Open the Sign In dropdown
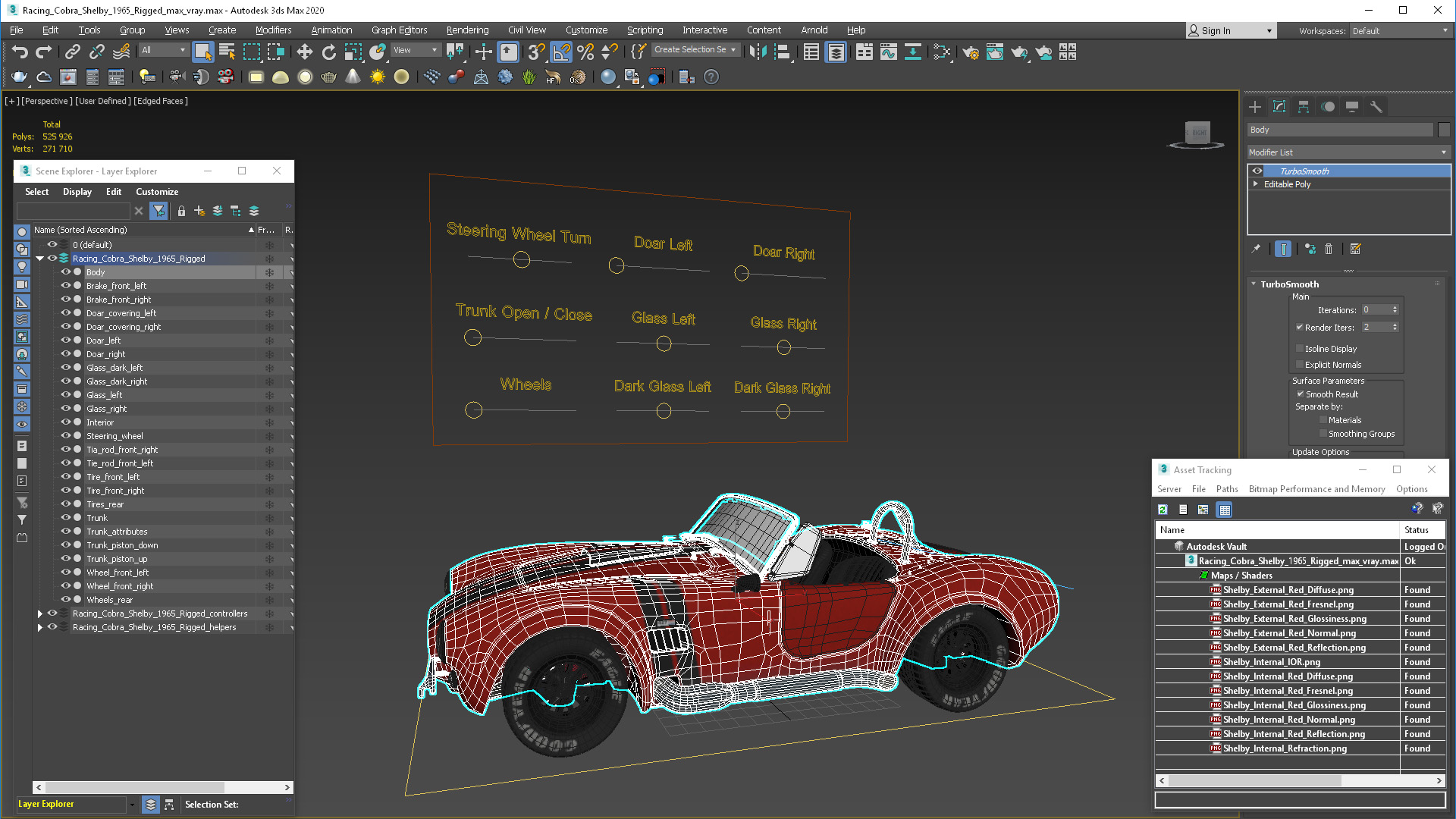This screenshot has width=1456, height=819. click(1231, 31)
